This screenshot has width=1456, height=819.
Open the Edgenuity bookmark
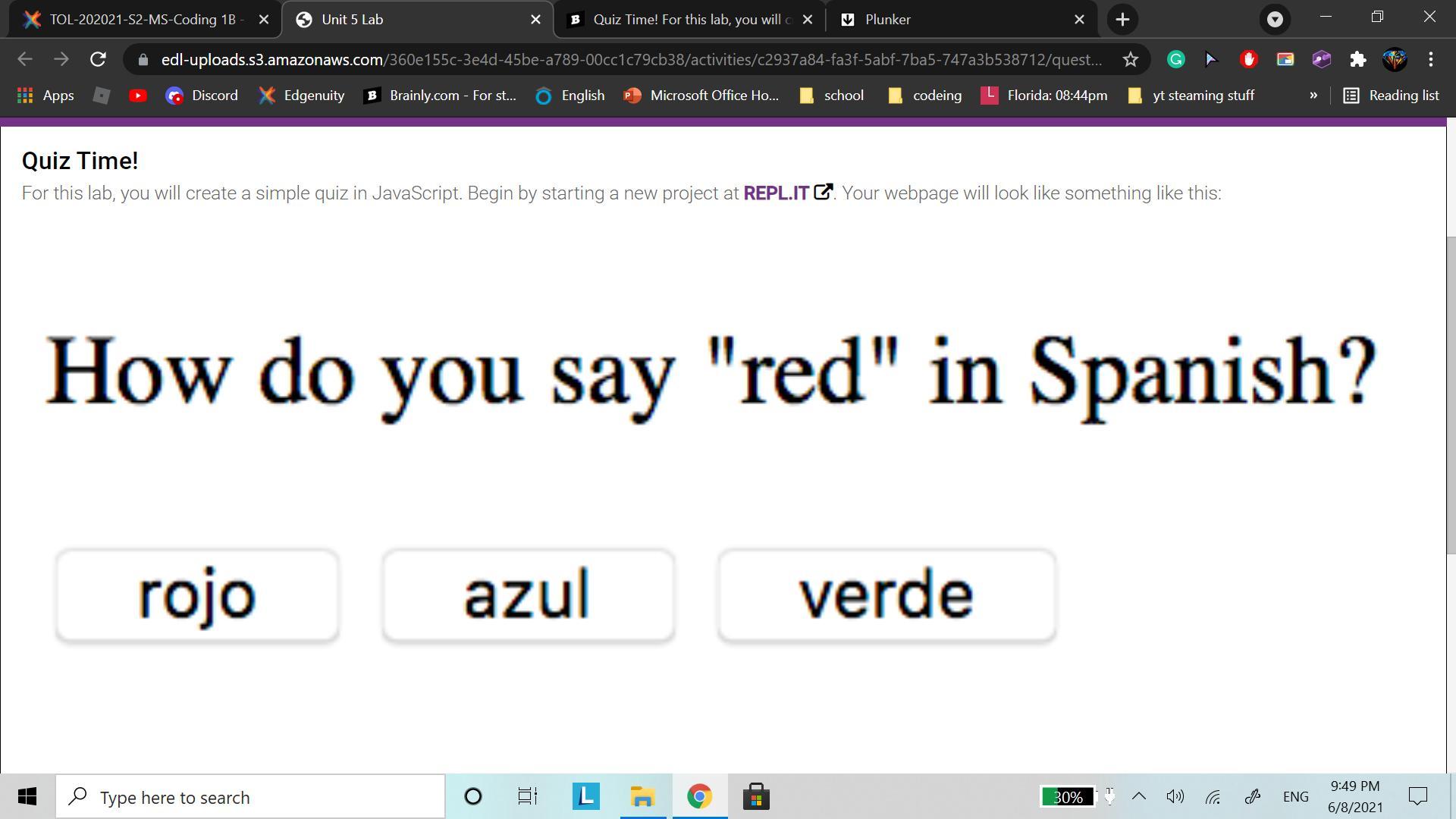(301, 96)
